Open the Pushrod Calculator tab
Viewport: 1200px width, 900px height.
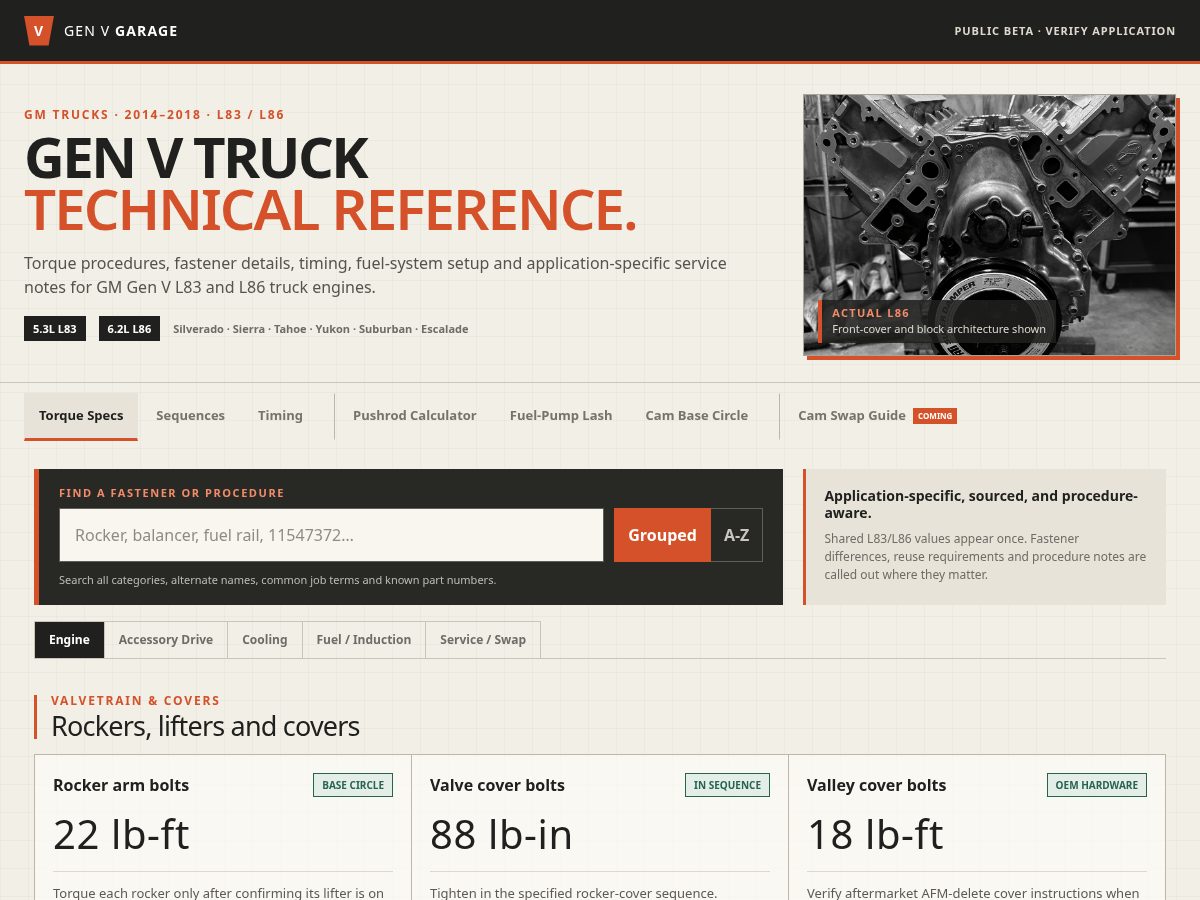pos(414,416)
